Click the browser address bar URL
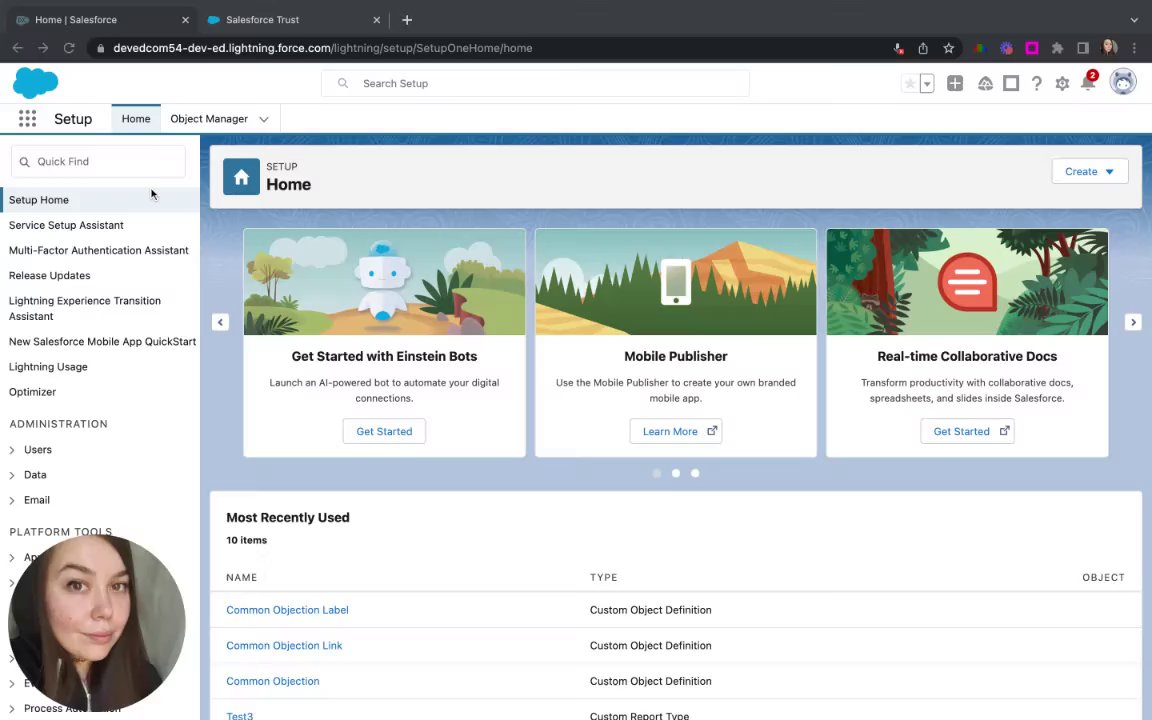This screenshot has height=720, width=1152. [x=323, y=48]
